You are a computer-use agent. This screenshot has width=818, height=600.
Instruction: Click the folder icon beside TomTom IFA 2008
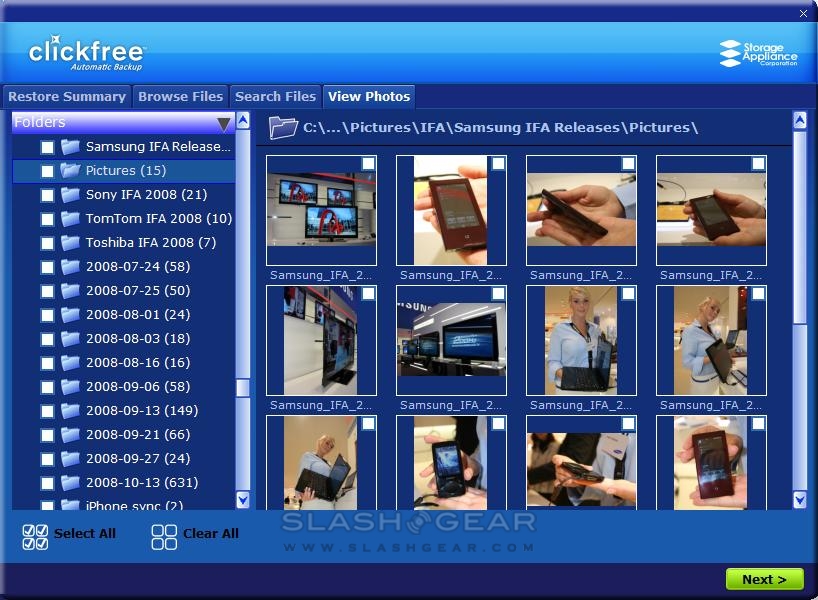pos(70,219)
